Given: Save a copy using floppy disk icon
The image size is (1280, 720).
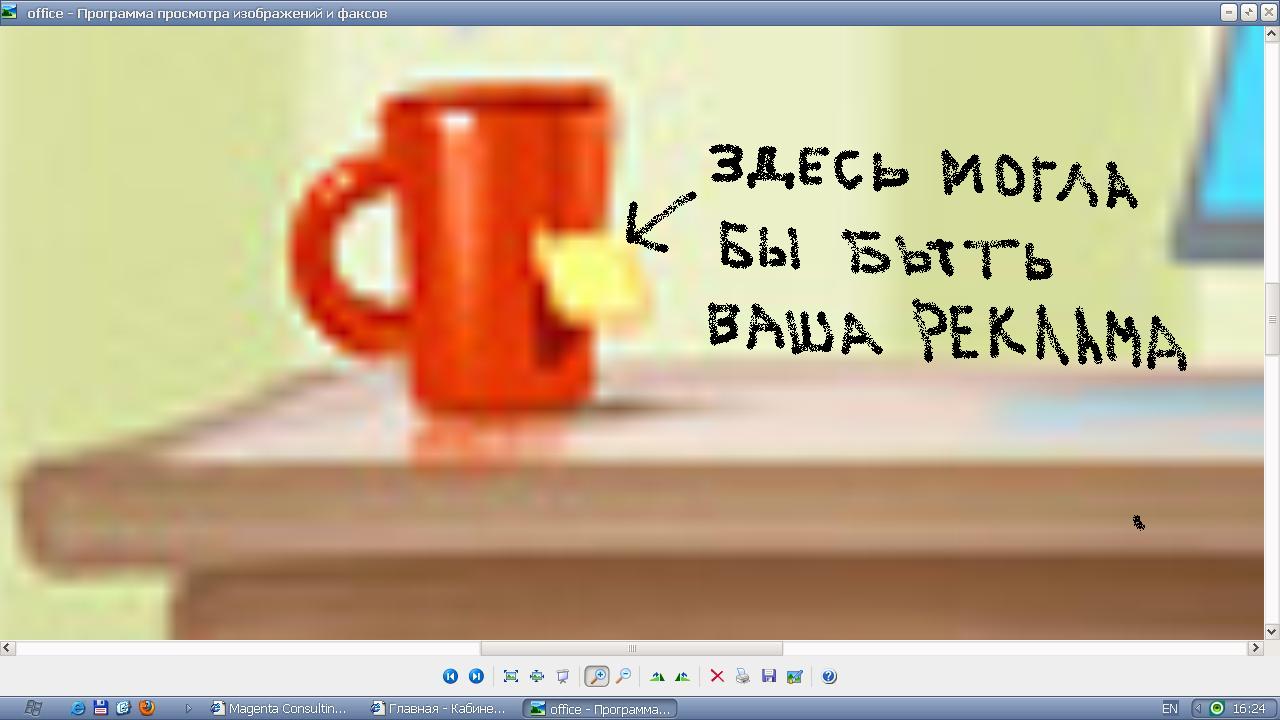Looking at the screenshot, I should click(768, 677).
